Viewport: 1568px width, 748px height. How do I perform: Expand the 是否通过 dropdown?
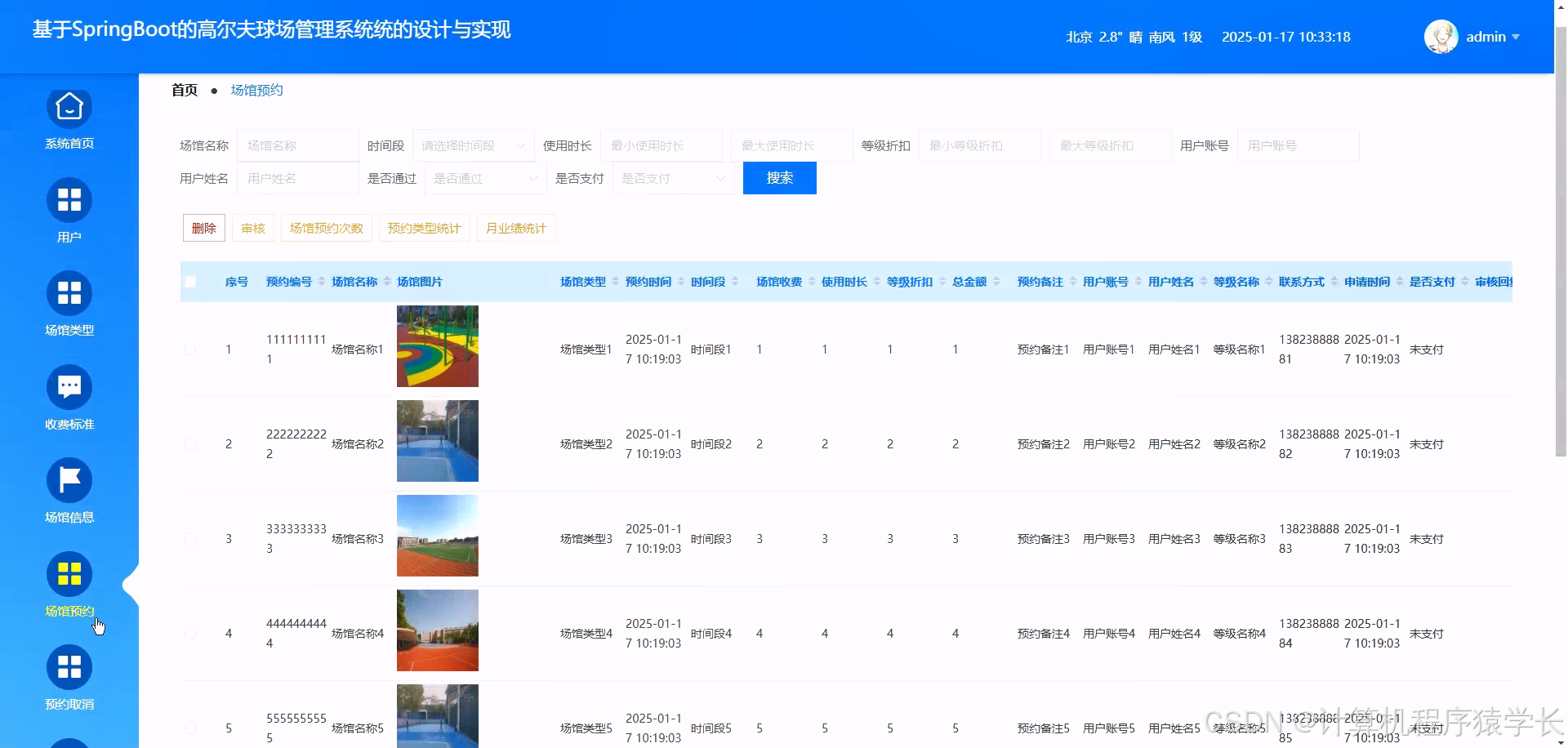(x=484, y=178)
